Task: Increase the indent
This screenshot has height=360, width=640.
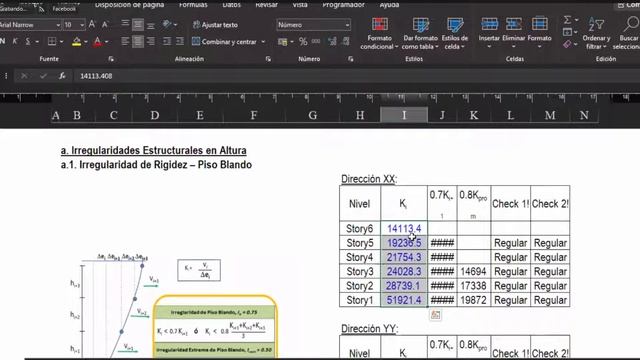Action: [180, 41]
